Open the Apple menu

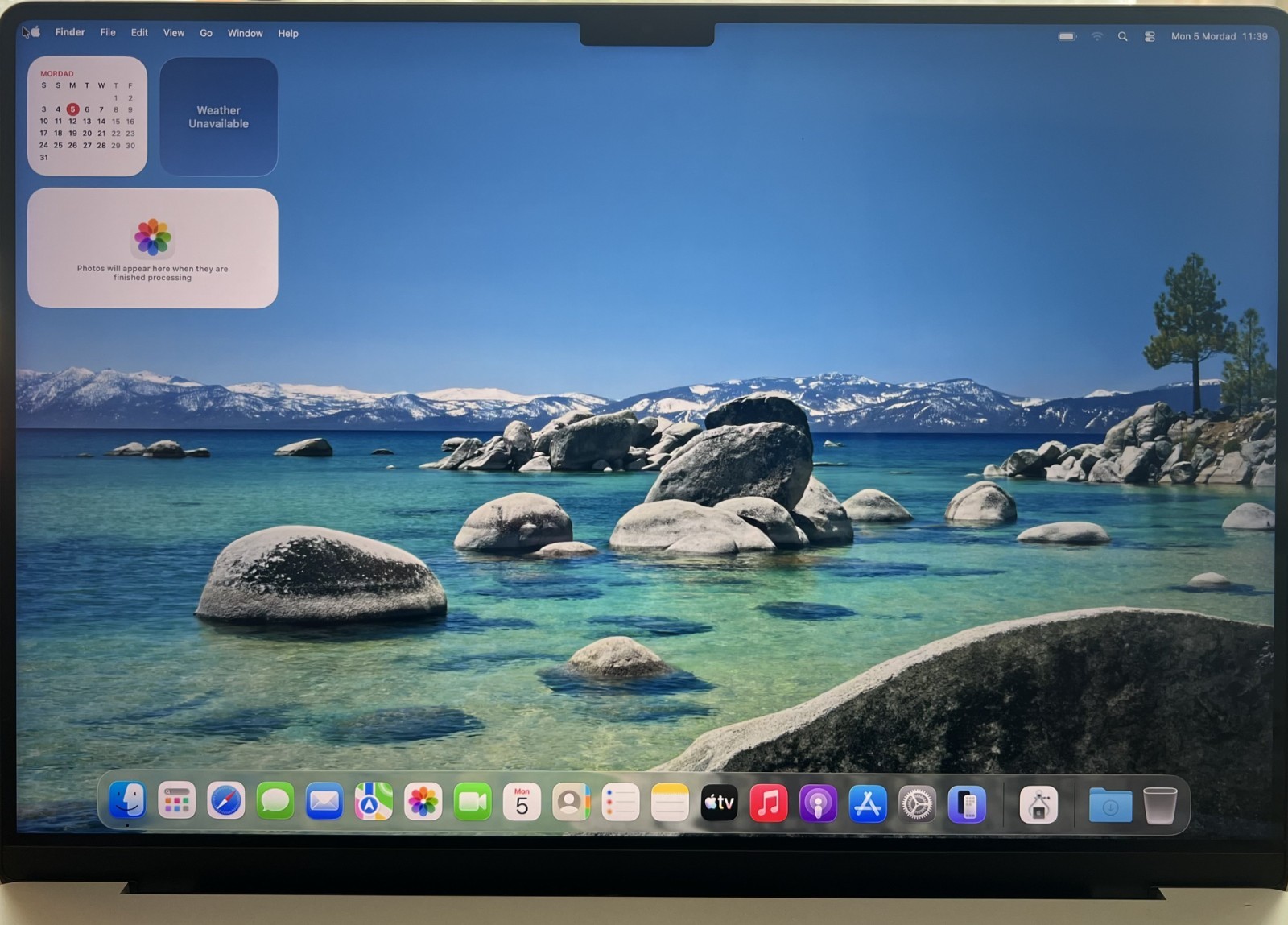click(x=35, y=32)
